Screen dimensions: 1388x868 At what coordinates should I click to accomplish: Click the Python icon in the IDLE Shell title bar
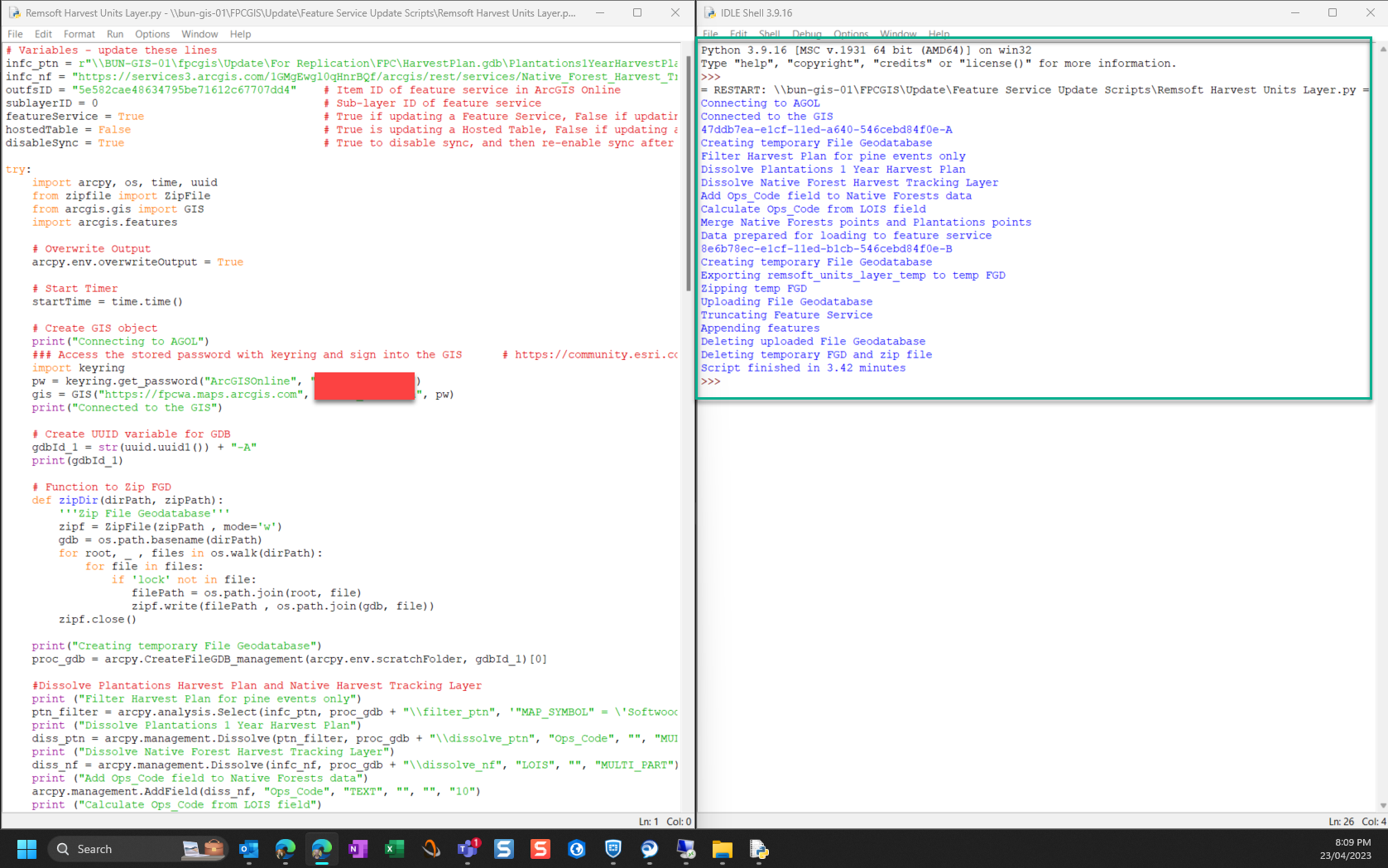coord(710,12)
